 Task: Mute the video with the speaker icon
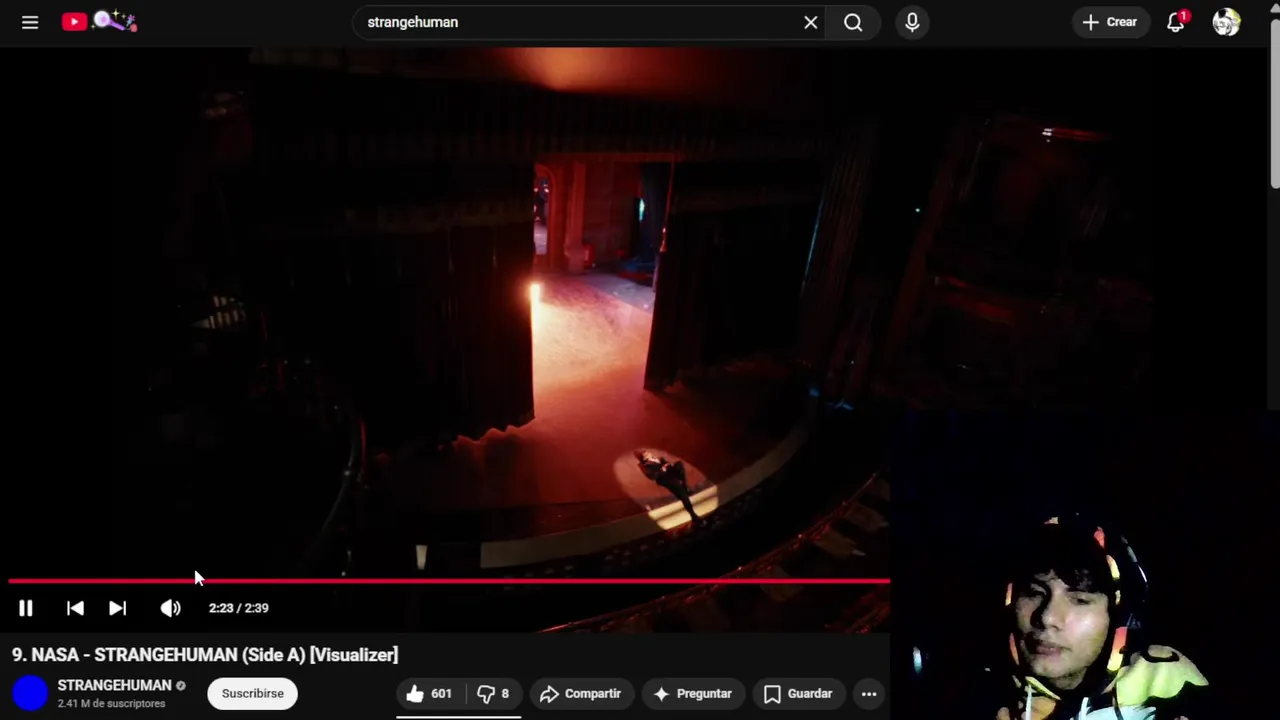click(x=171, y=608)
